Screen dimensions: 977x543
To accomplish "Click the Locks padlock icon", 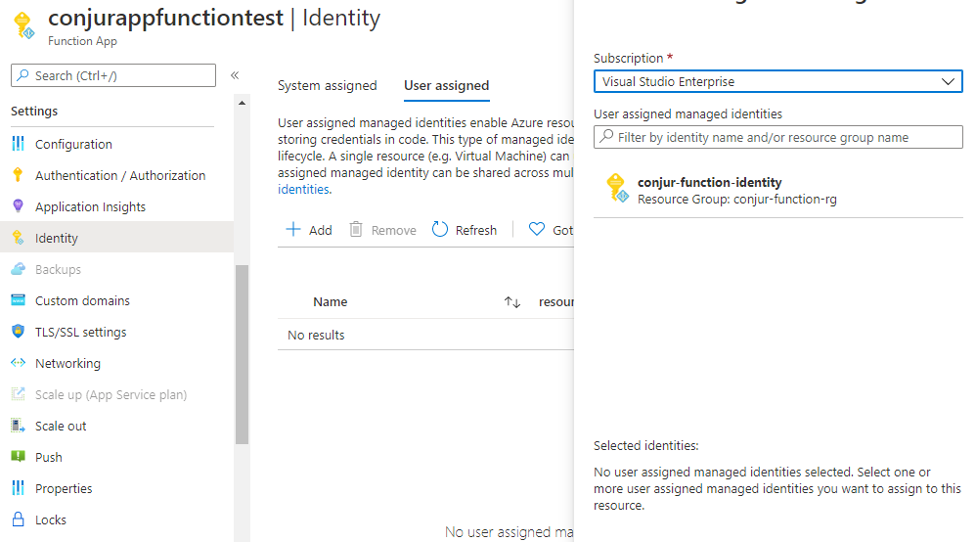I will (17, 520).
